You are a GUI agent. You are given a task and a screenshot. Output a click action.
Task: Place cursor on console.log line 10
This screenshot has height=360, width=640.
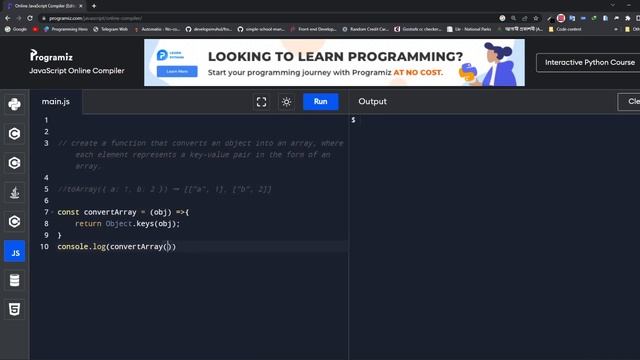tap(117, 247)
